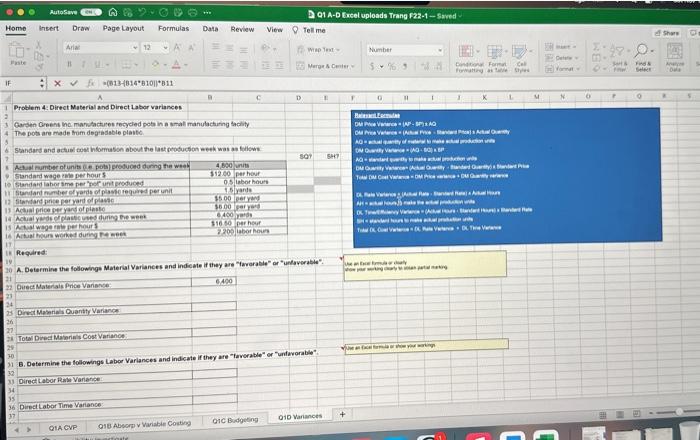
Task: Open the Data ribbon tab
Action: coord(210,29)
